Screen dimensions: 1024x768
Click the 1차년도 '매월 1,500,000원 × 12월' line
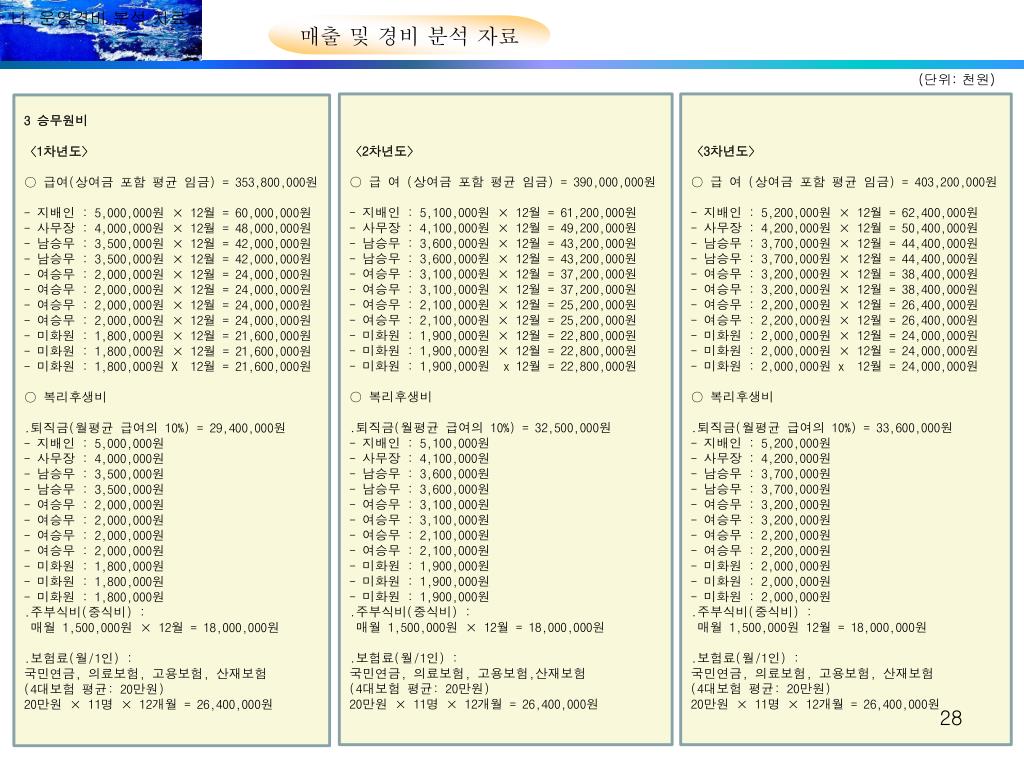(x=155, y=628)
